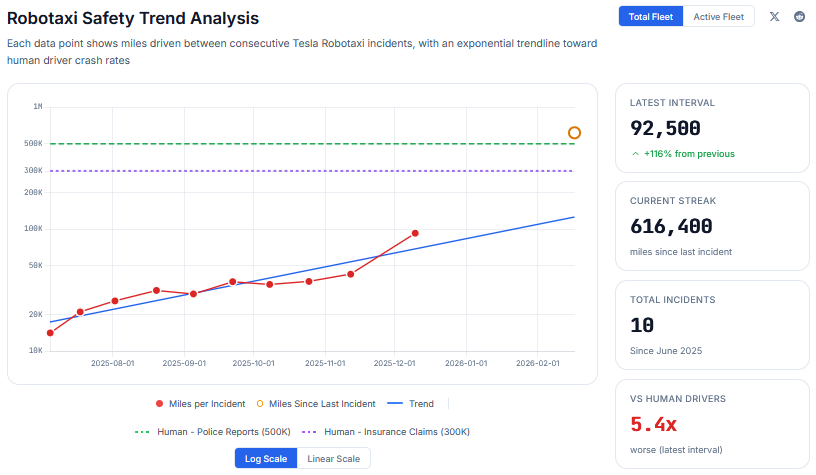
Task: Click the red dot icon for Miles per Incident
Action: pyautogui.click(x=159, y=404)
